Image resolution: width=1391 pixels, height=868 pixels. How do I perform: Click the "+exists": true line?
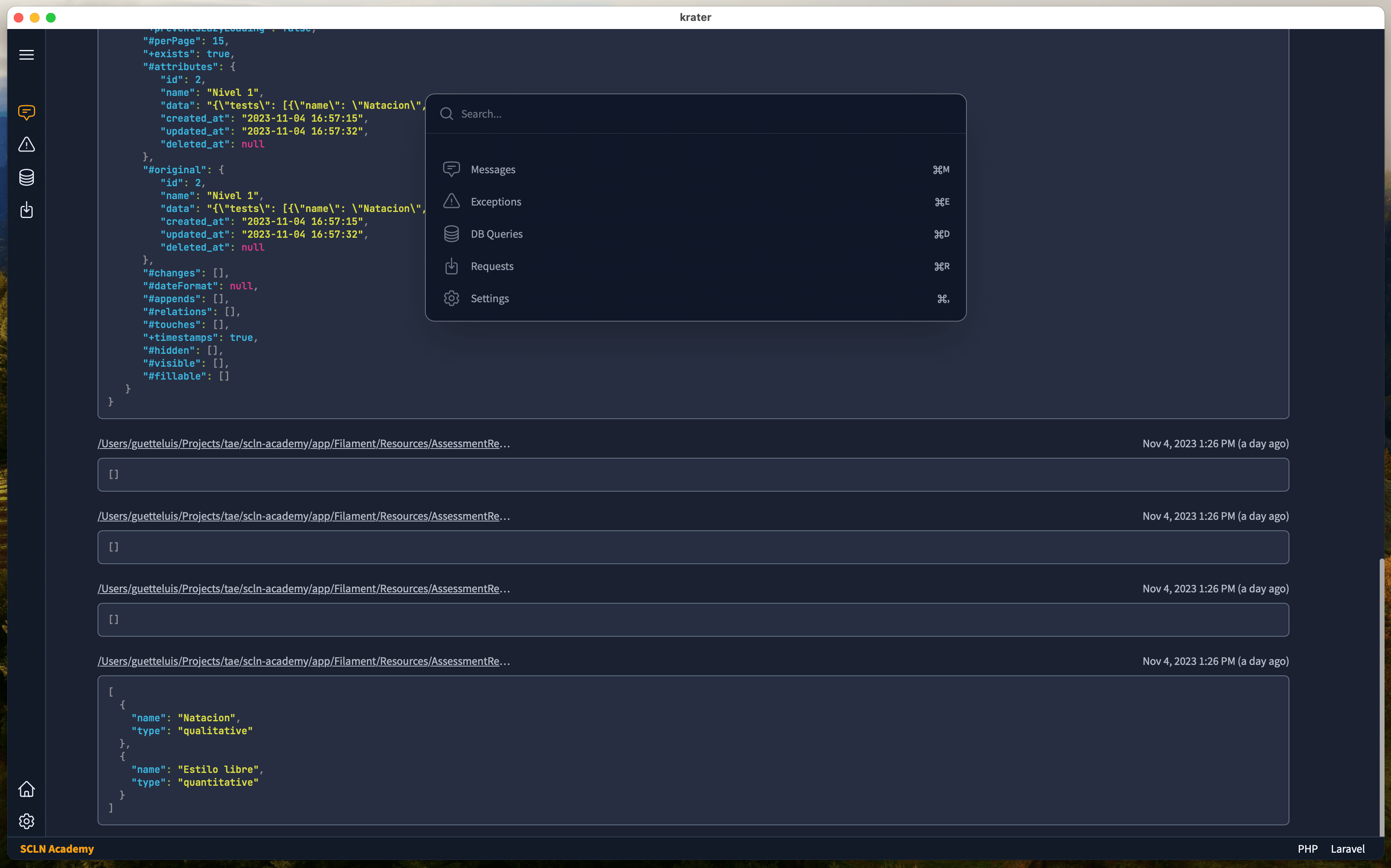tap(188, 53)
